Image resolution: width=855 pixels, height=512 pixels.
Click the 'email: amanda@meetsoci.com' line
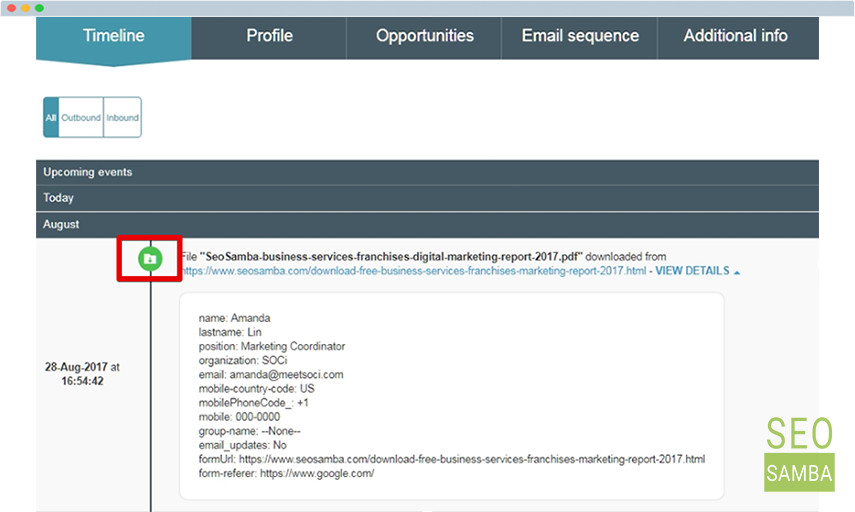(271, 375)
